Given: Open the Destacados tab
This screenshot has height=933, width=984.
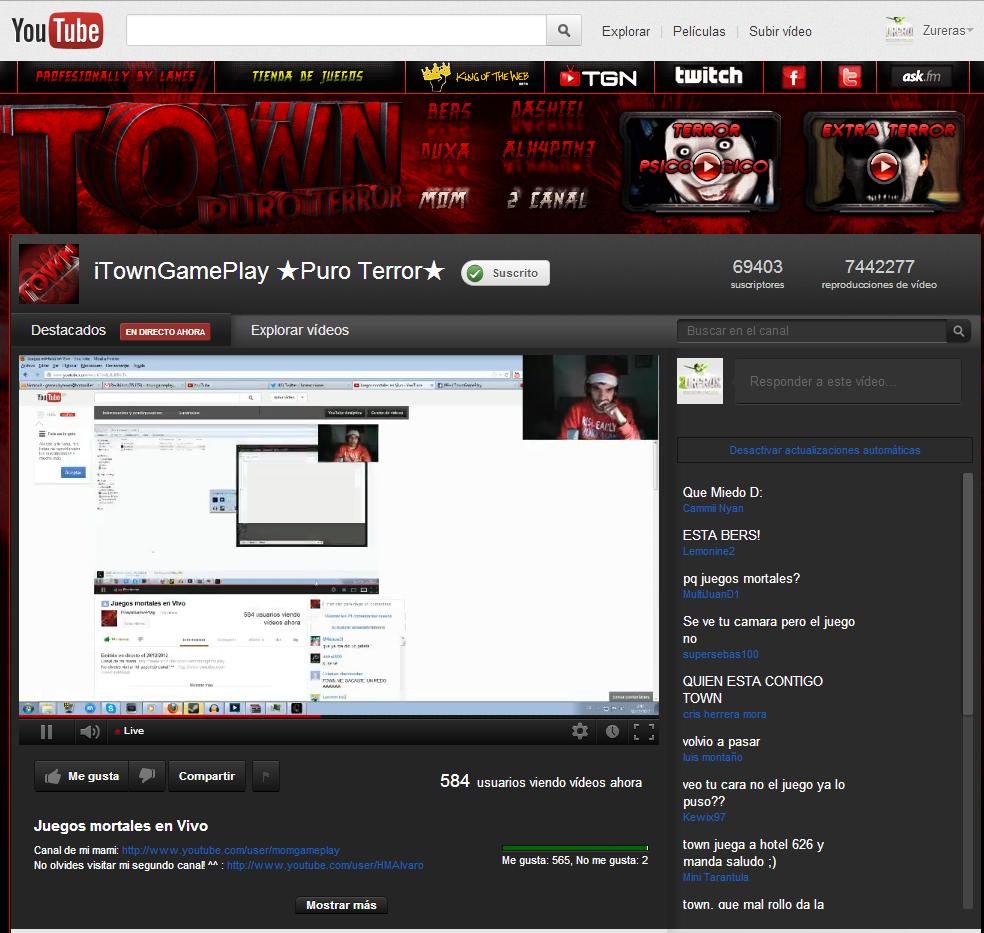Looking at the screenshot, I should tap(68, 330).
